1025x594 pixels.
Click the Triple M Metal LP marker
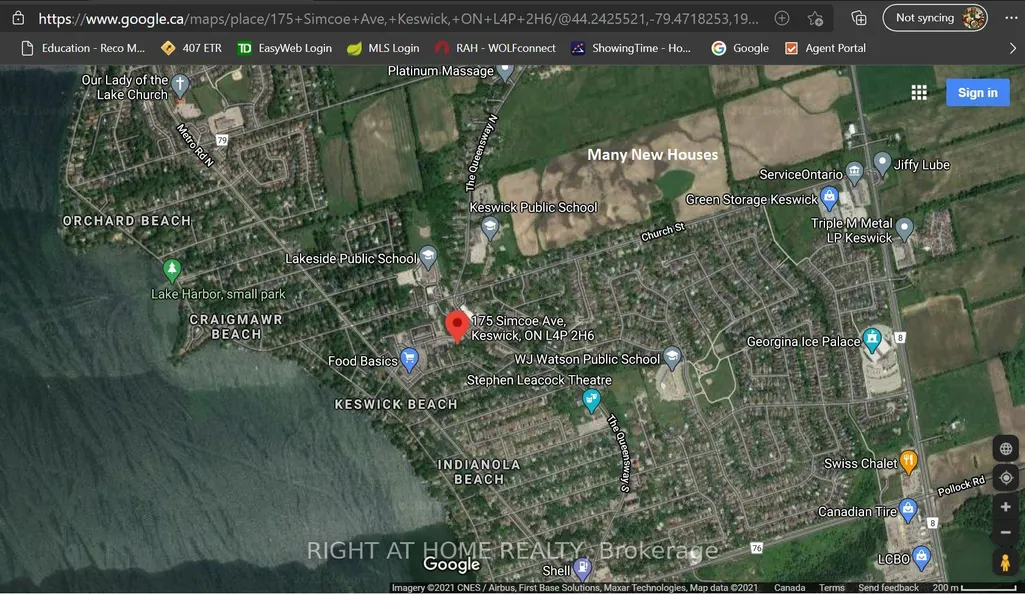click(904, 229)
